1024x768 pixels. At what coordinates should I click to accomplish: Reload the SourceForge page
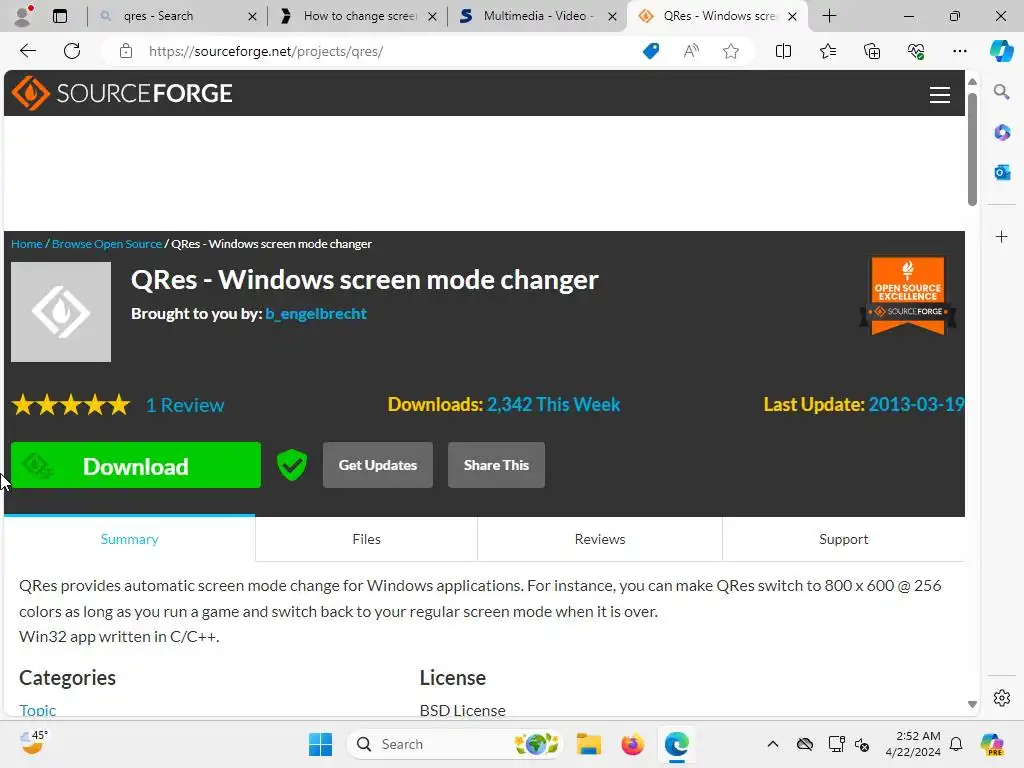[72, 51]
